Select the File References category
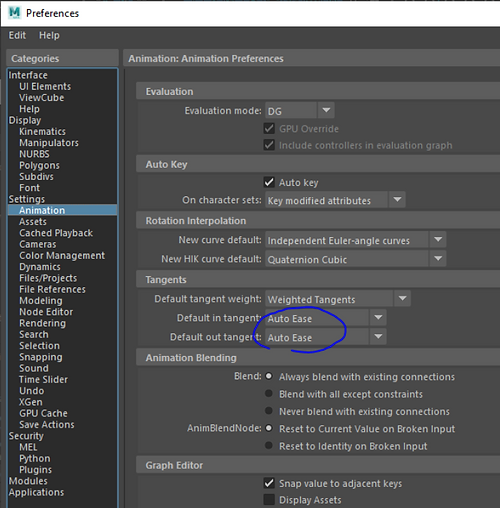Screen dimensions: 500x508 52,289
